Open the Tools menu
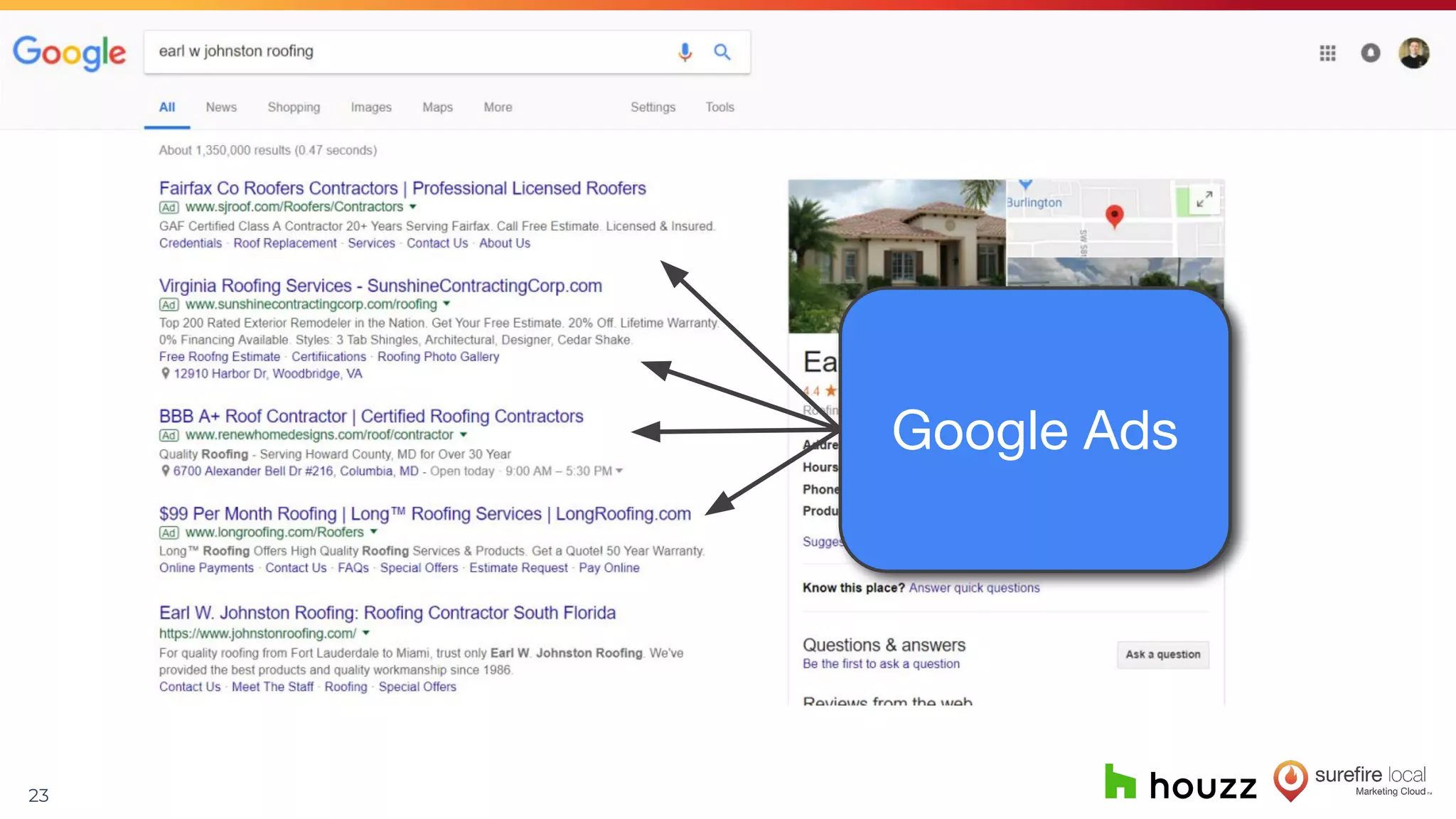This screenshot has width=1456, height=819. coord(719,107)
